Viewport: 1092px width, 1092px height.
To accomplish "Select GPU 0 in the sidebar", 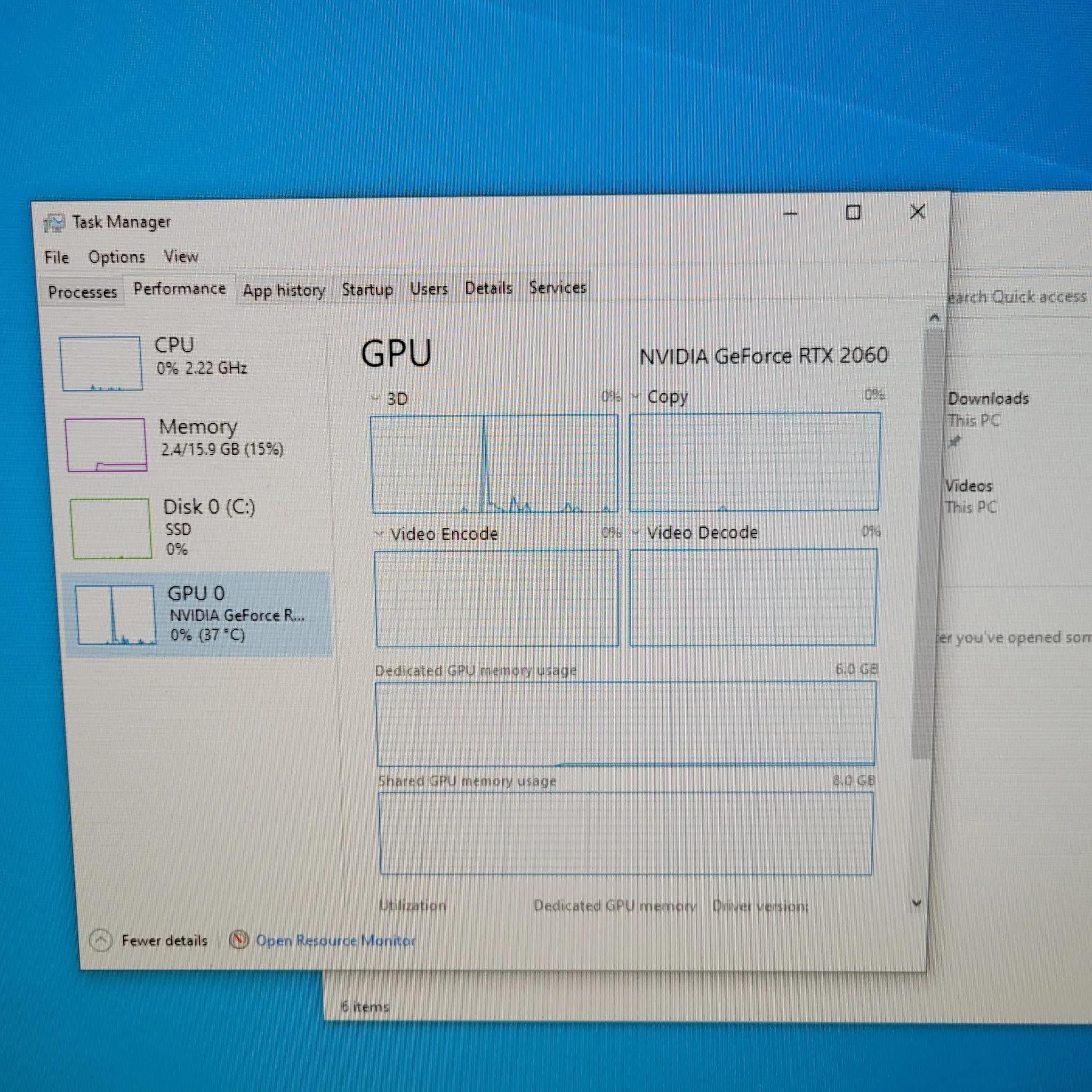I will pos(197,615).
